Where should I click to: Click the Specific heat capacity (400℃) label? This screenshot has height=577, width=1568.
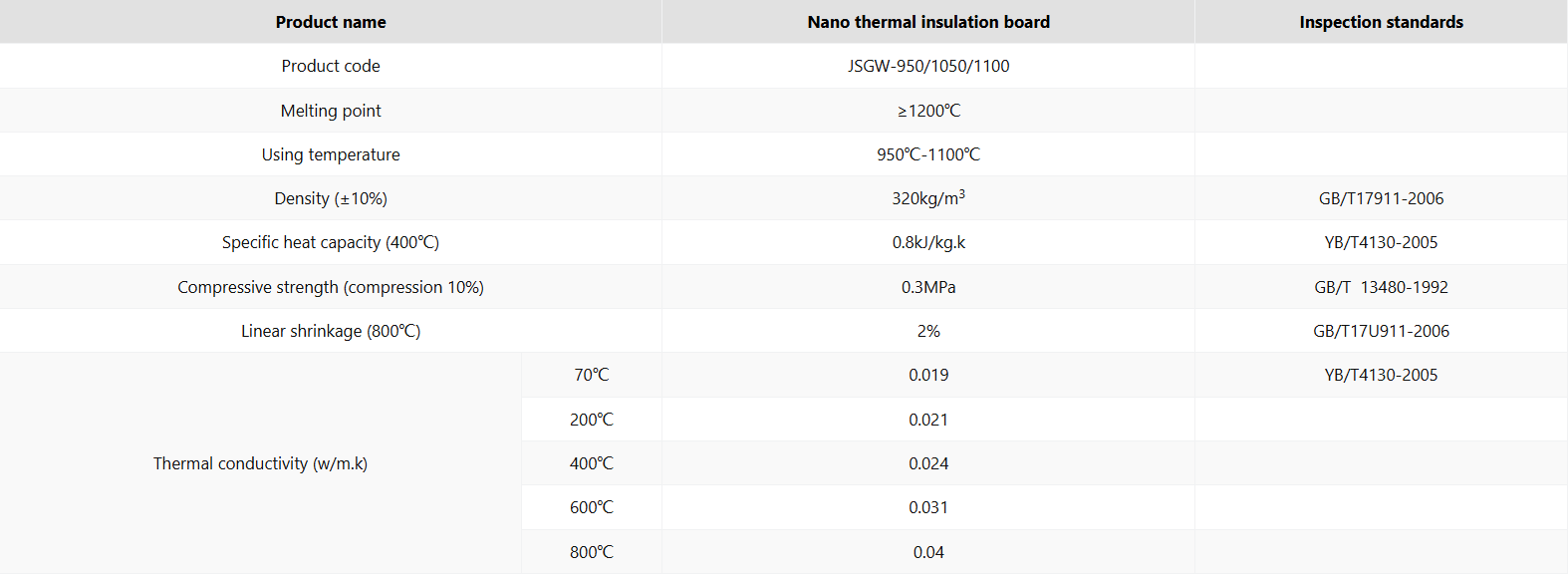coord(331,242)
